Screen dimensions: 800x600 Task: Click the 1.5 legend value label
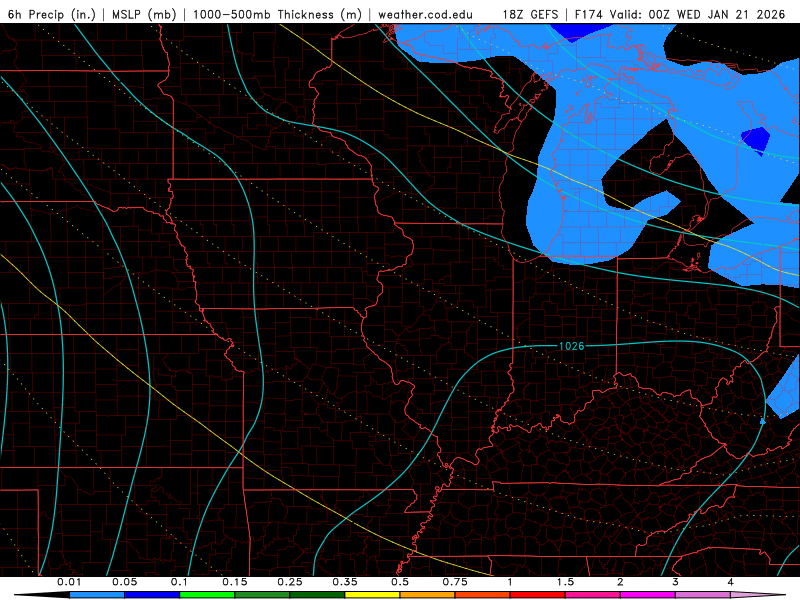pyautogui.click(x=565, y=582)
